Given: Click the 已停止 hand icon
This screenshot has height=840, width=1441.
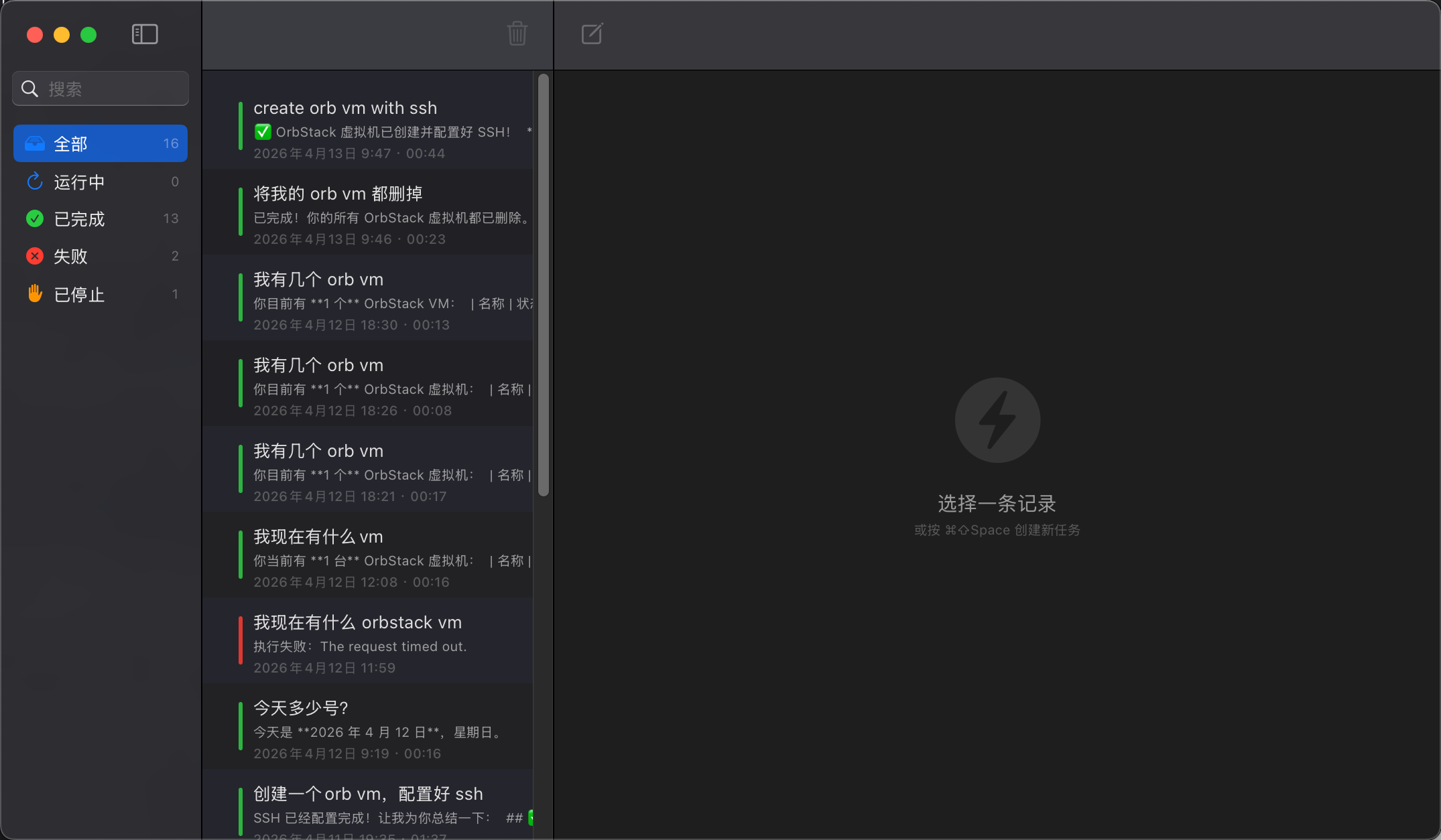Looking at the screenshot, I should point(35,293).
